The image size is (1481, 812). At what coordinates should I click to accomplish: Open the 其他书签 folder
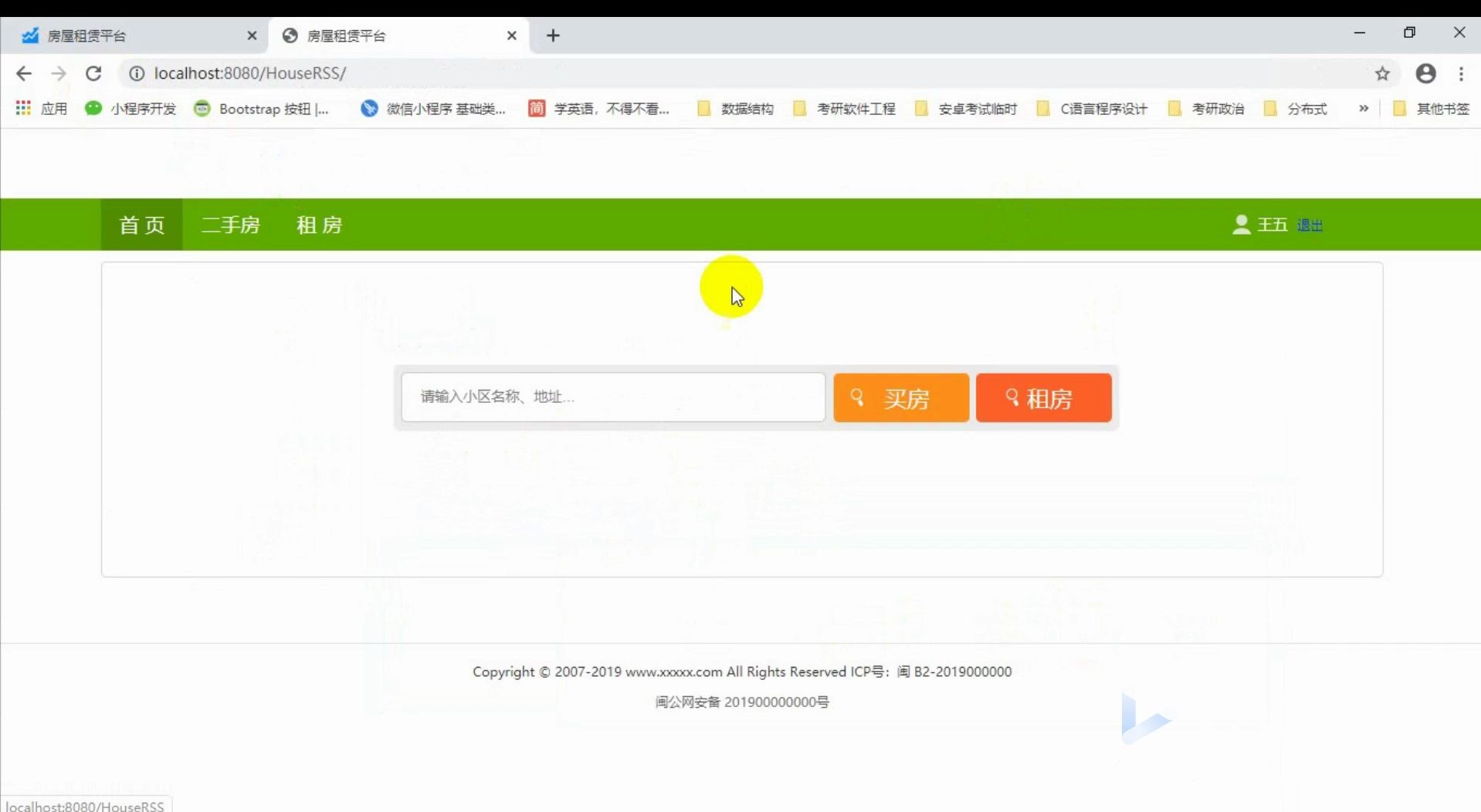[1431, 109]
